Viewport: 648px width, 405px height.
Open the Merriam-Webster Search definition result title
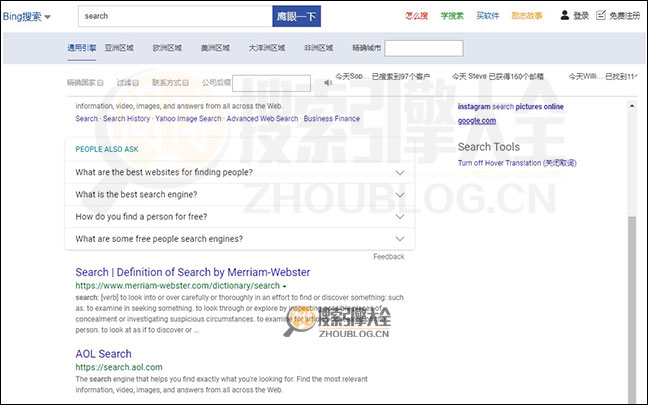(193, 272)
